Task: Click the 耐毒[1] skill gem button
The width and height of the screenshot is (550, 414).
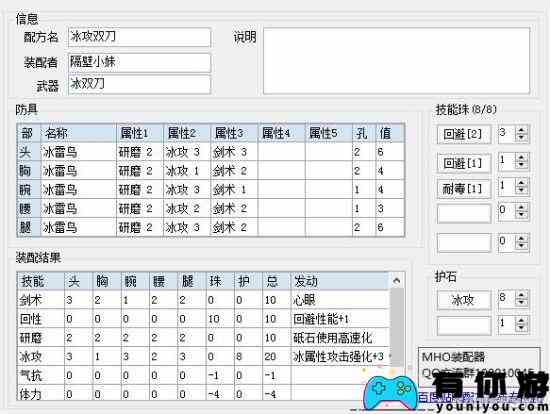Action: click(x=464, y=189)
